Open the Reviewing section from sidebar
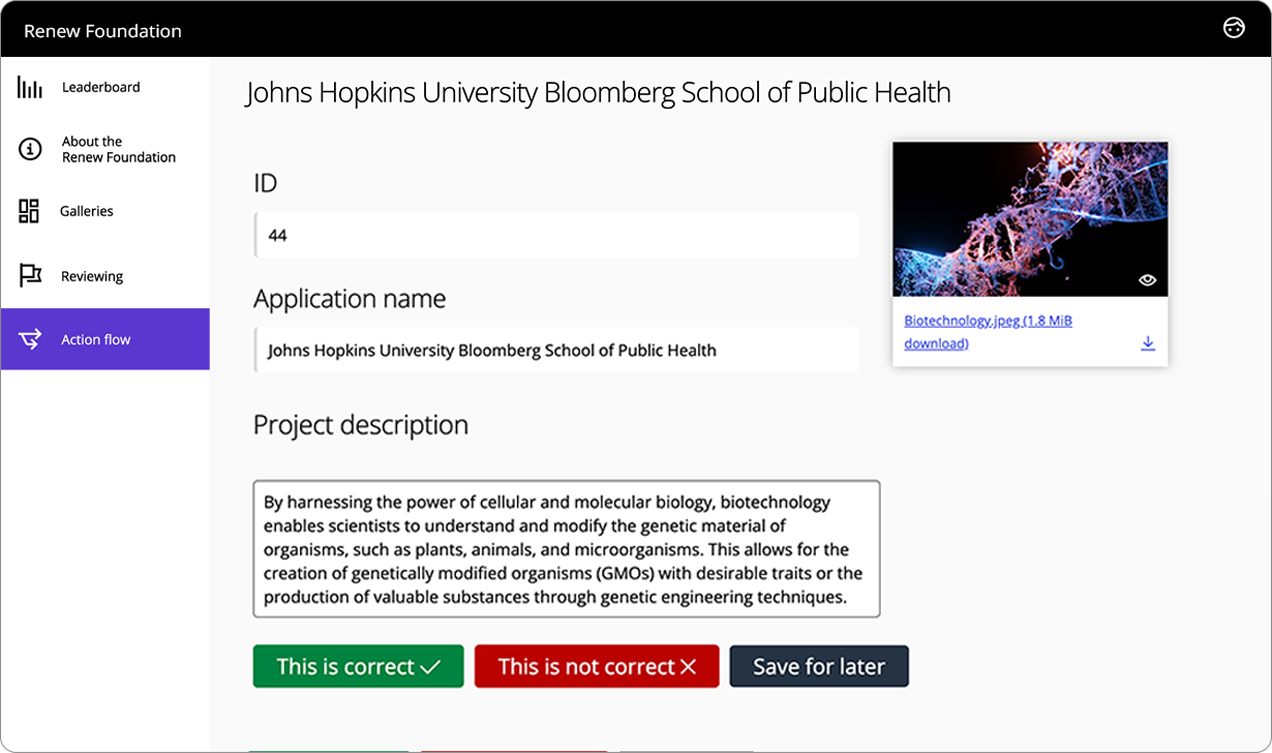 click(92, 276)
